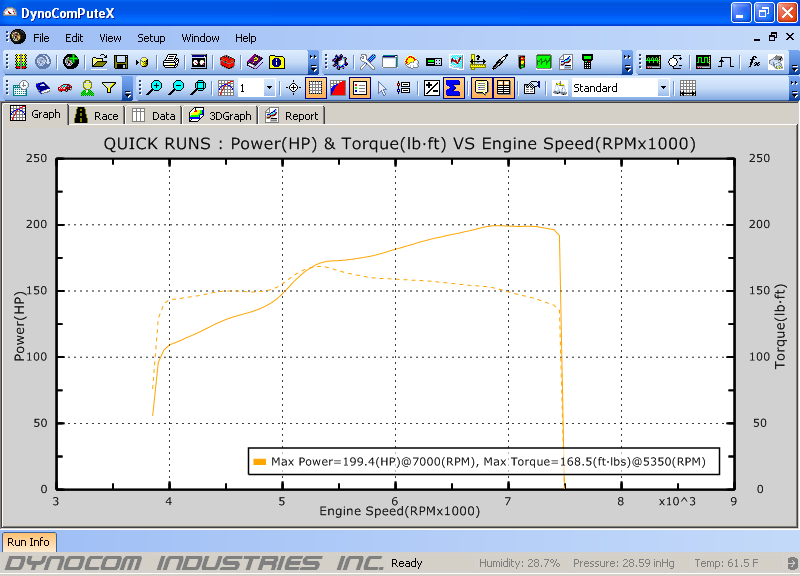Click the open folder icon
Viewport: 800px width, 576px height.
(x=99, y=62)
